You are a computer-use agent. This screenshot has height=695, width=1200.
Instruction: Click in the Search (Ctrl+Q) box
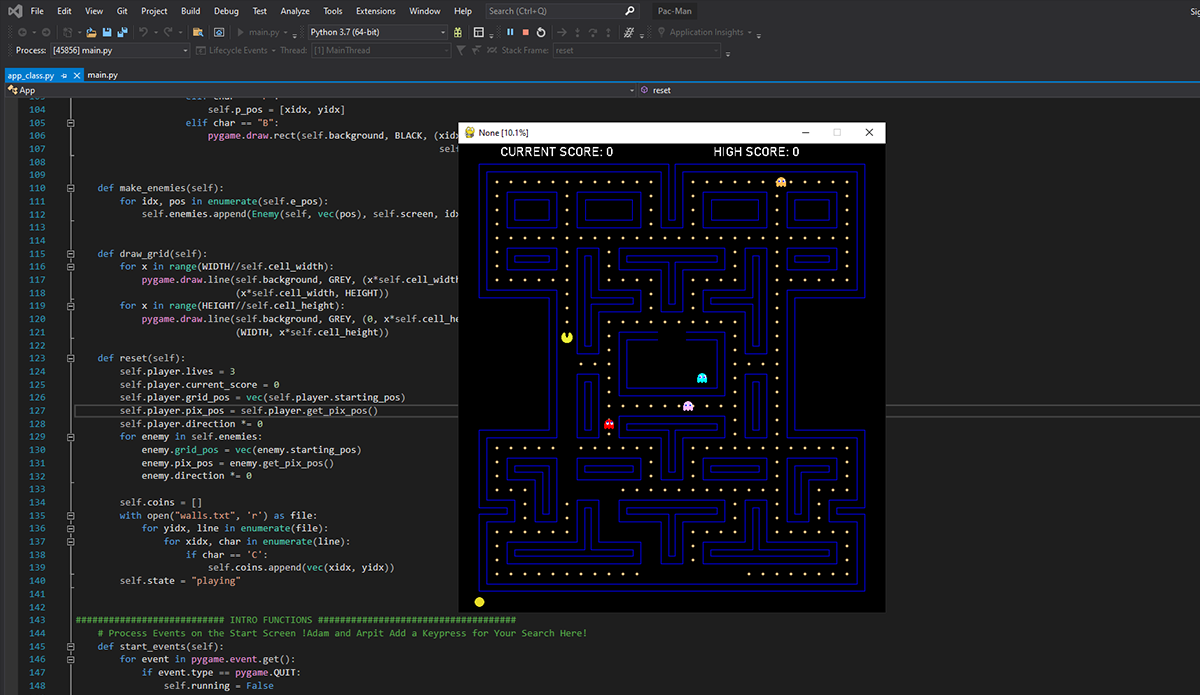(x=562, y=11)
